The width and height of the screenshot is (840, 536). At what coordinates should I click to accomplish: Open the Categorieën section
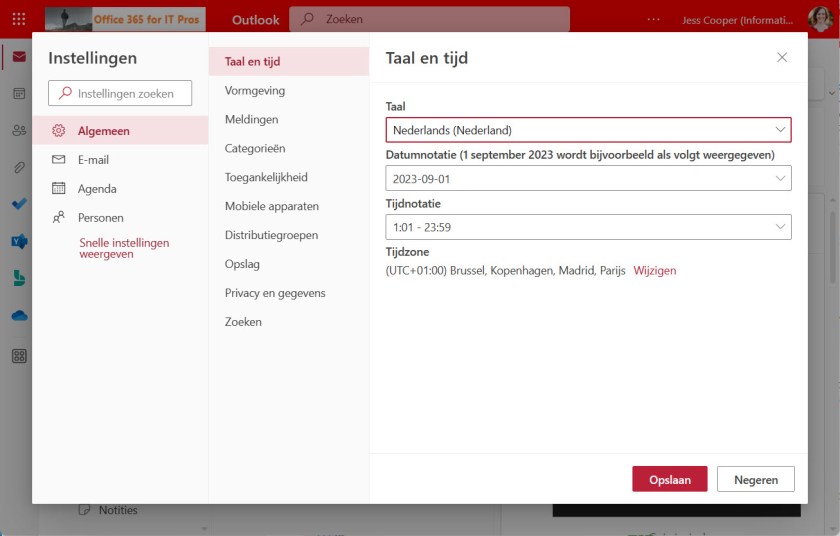pyautogui.click(x=289, y=148)
